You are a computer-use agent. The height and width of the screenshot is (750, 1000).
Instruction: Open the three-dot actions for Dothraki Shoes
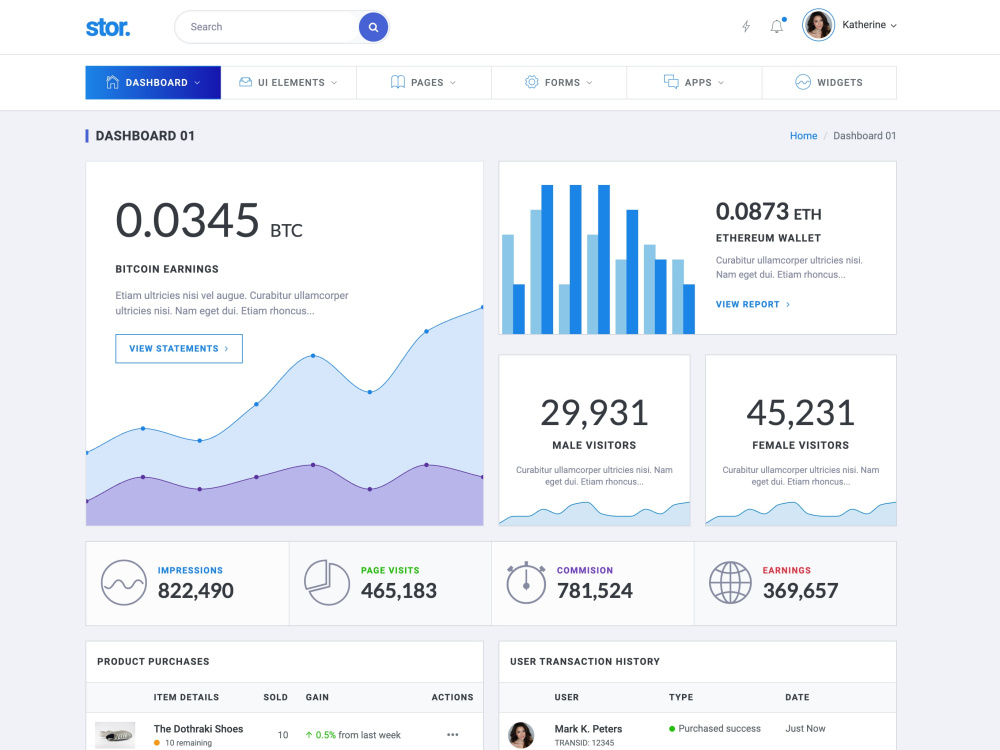453,735
